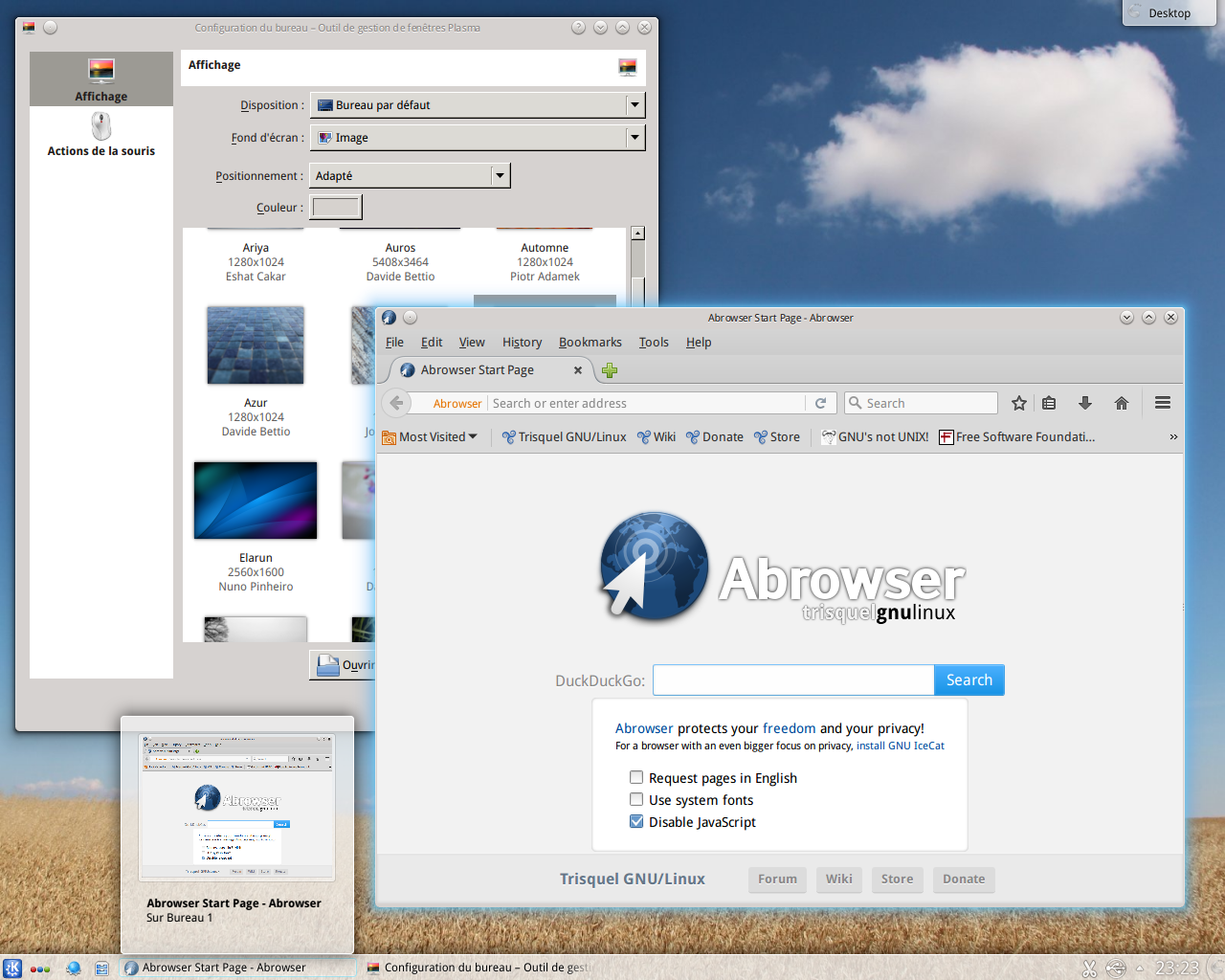This screenshot has width=1225, height=980.
Task: Open the Fond d'écran dropdown
Action: tap(478, 138)
